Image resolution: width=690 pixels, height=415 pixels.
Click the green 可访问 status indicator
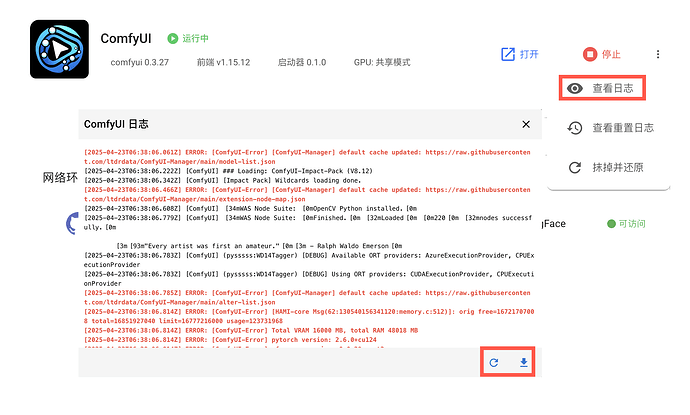pos(626,224)
